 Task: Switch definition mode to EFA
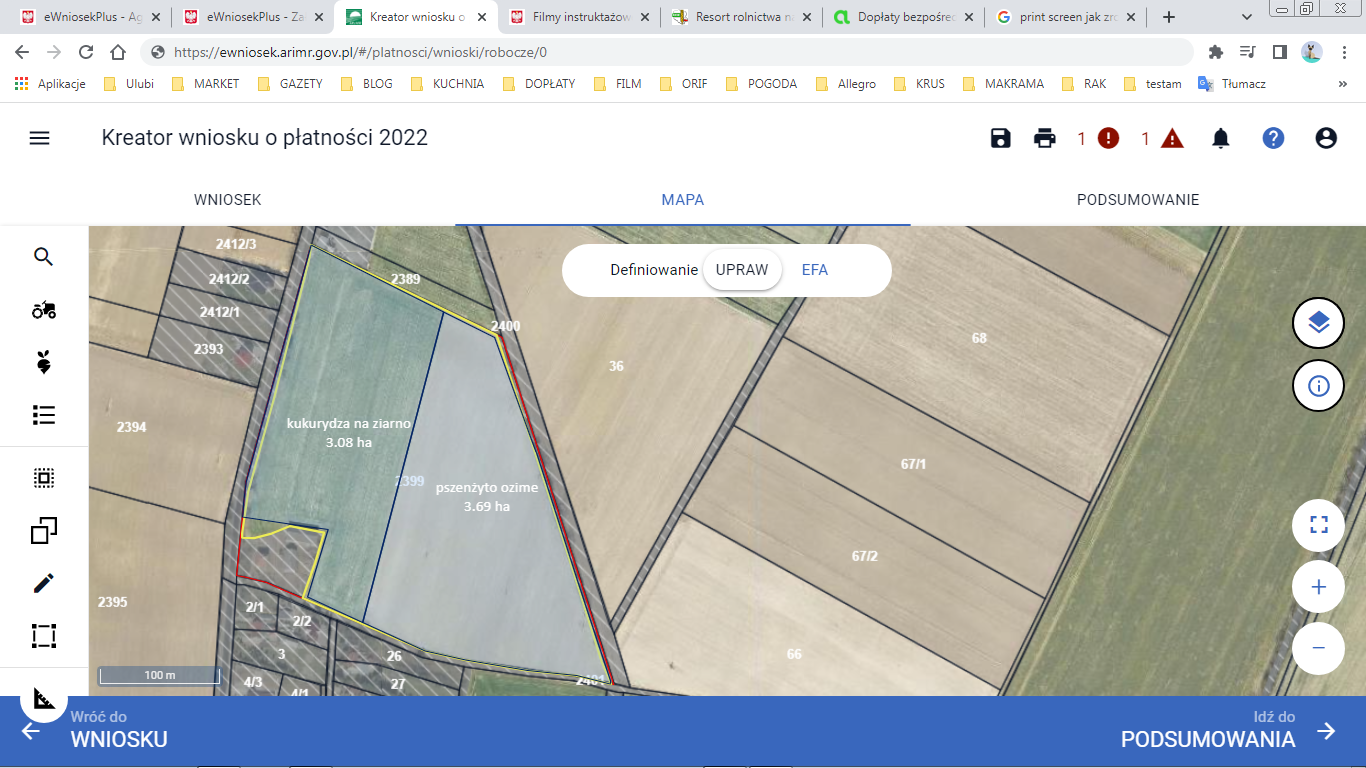pyautogui.click(x=815, y=270)
